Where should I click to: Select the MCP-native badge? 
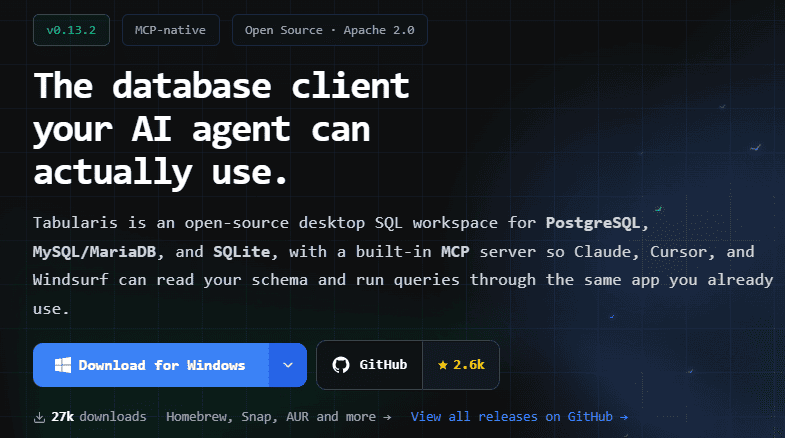click(x=170, y=30)
